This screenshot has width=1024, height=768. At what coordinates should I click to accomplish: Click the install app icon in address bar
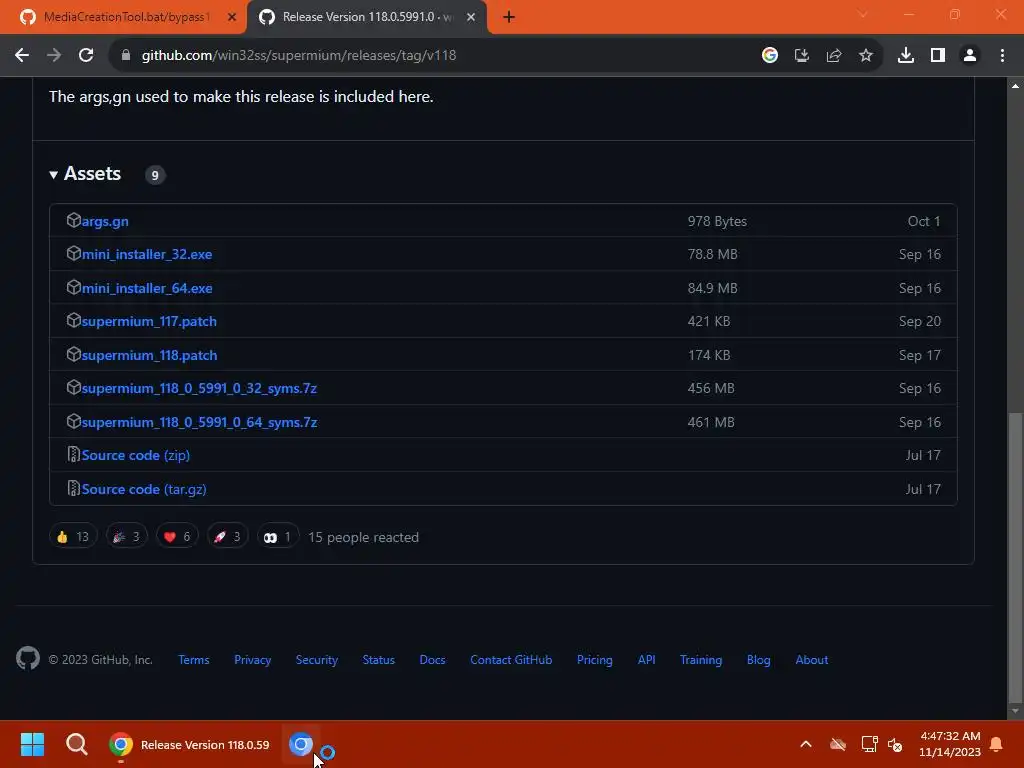point(802,56)
